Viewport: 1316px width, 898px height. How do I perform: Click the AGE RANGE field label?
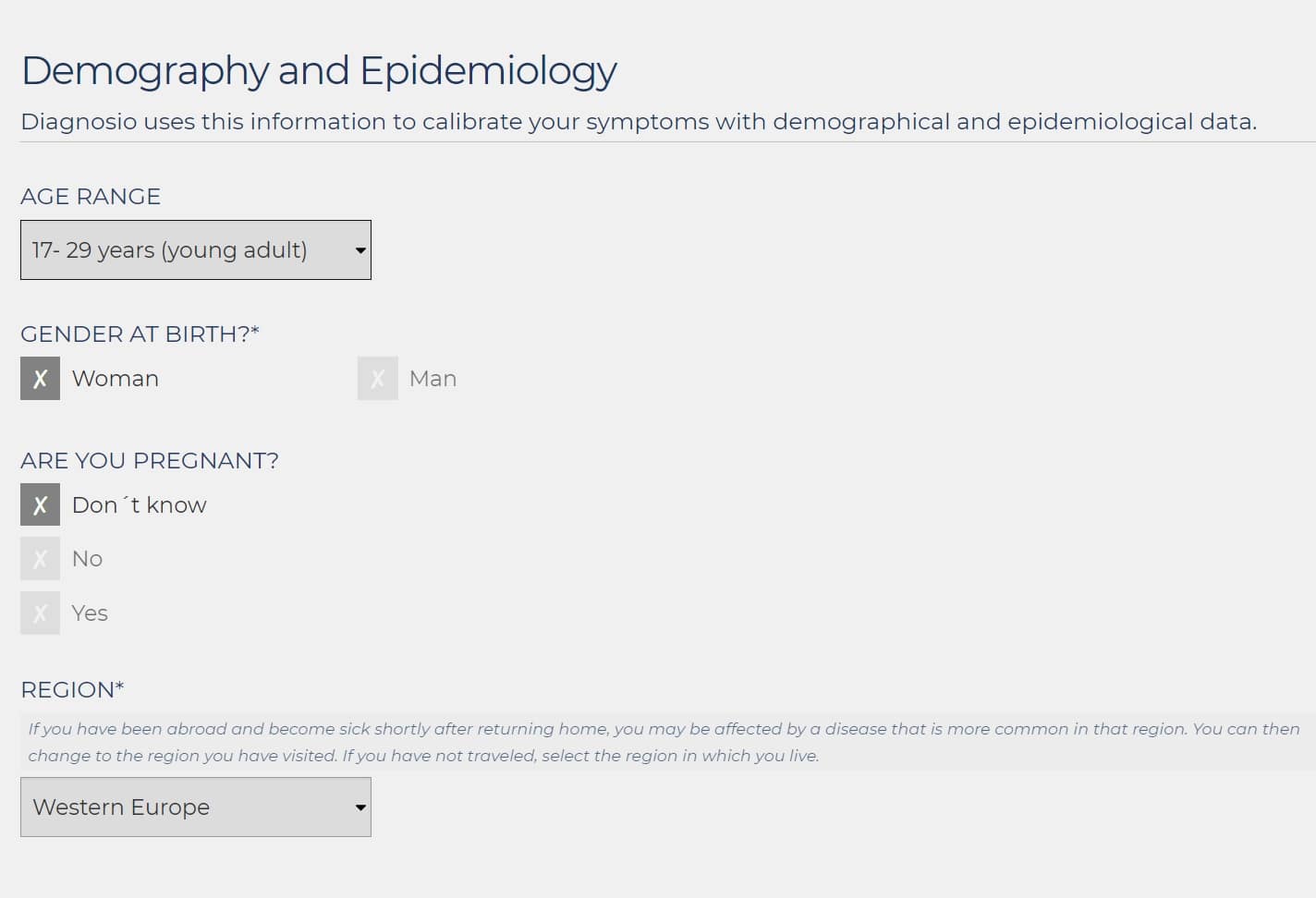91,197
